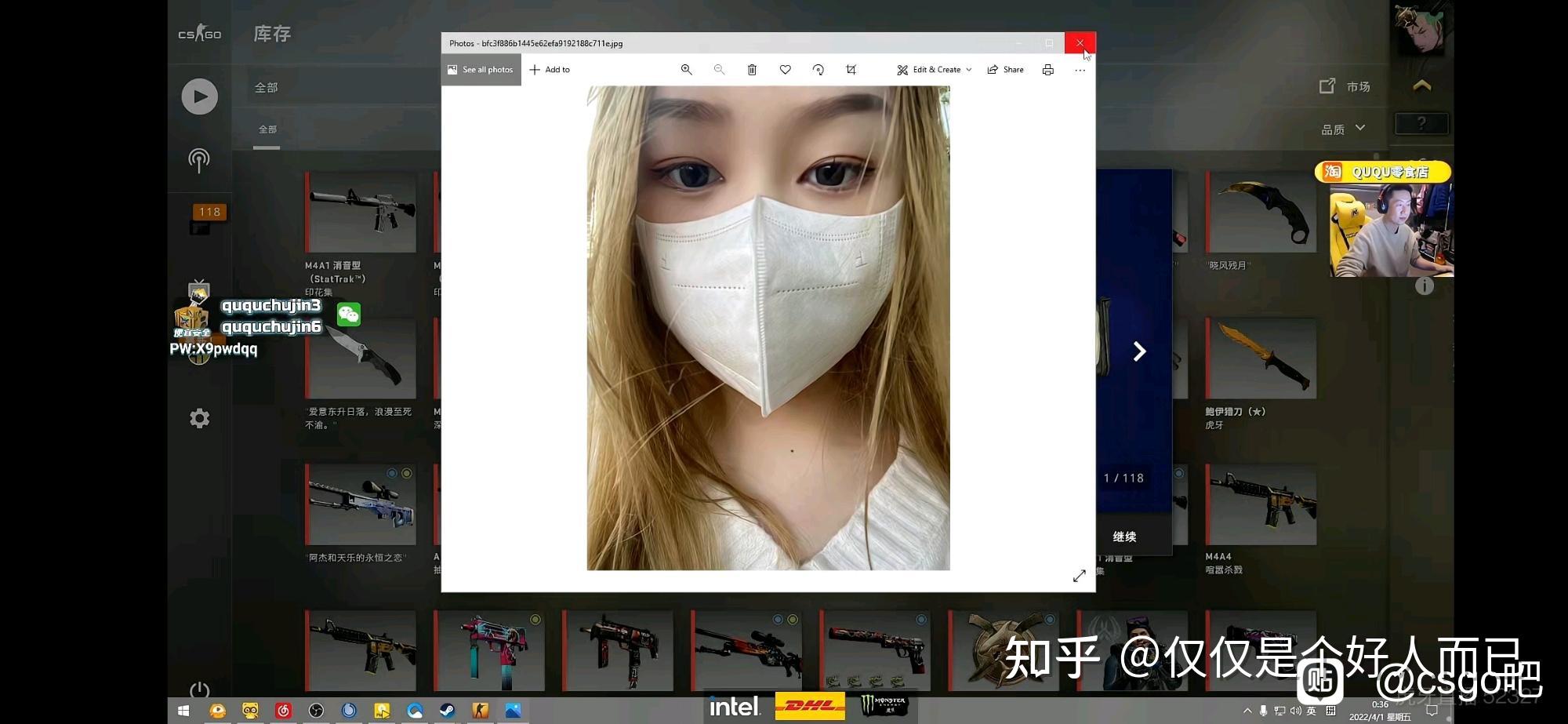Toggle fullscreen with the expand arrows in Photos
This screenshot has width=1568, height=724.
coord(1080,575)
